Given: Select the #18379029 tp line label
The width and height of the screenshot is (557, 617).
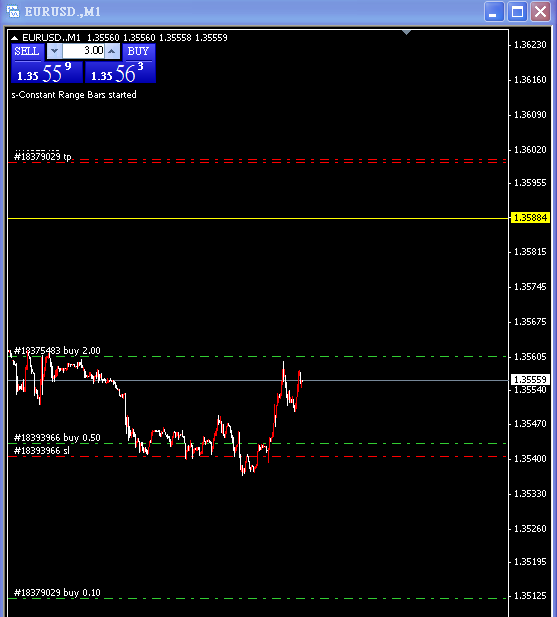Looking at the screenshot, I should click(43, 157).
